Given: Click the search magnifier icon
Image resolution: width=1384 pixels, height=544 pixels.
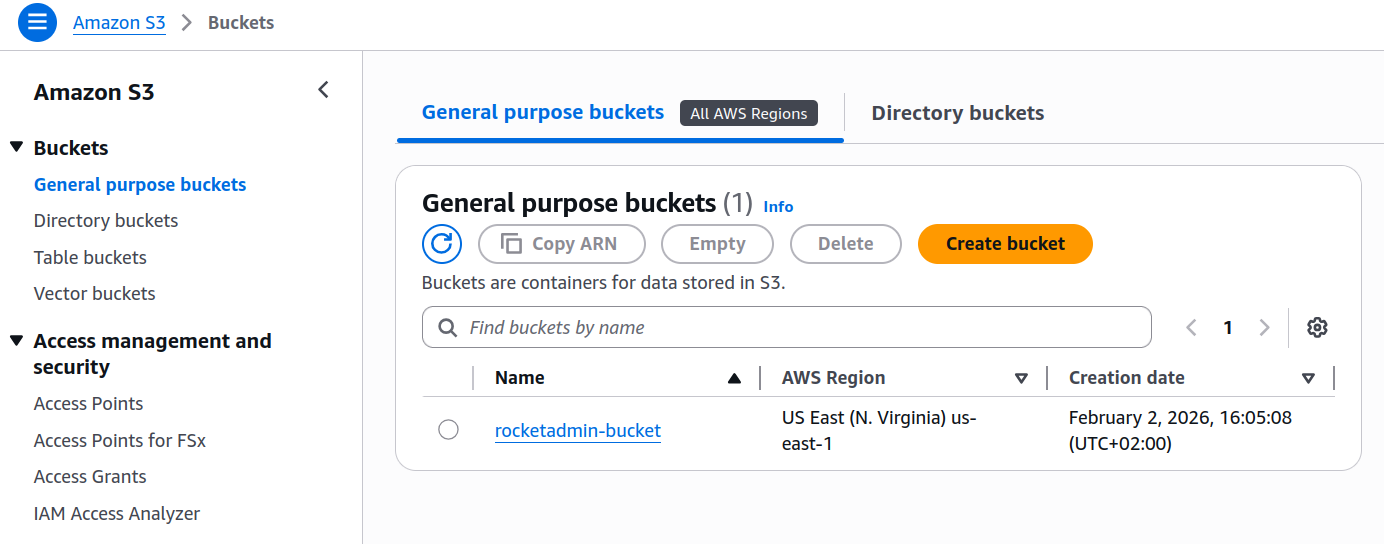Looking at the screenshot, I should 447,327.
